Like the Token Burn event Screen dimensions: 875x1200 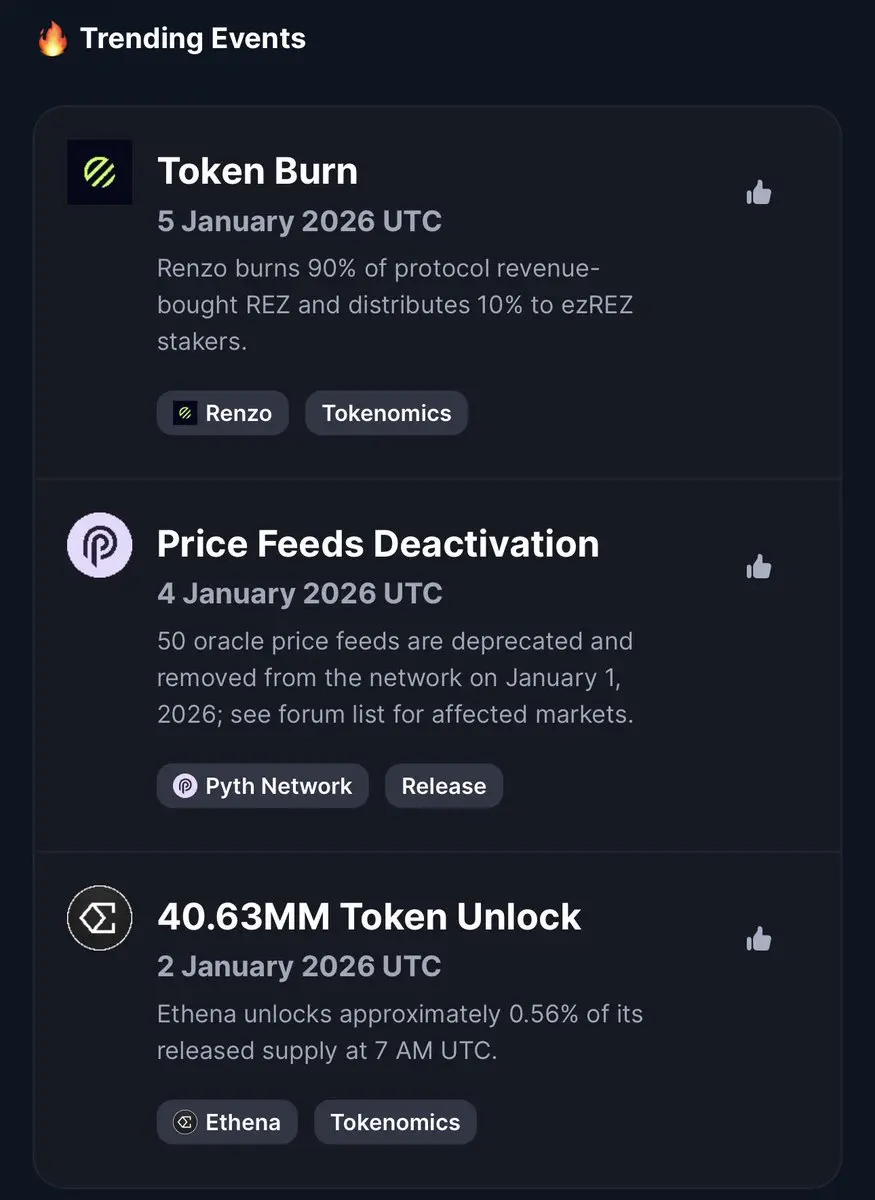click(x=759, y=193)
